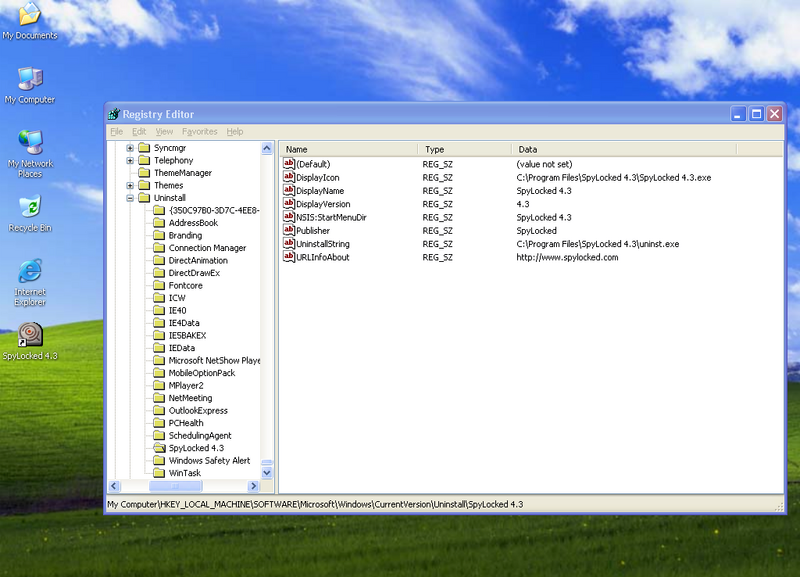
Task: Launch Internet Explorer desktop icon
Action: click(30, 283)
